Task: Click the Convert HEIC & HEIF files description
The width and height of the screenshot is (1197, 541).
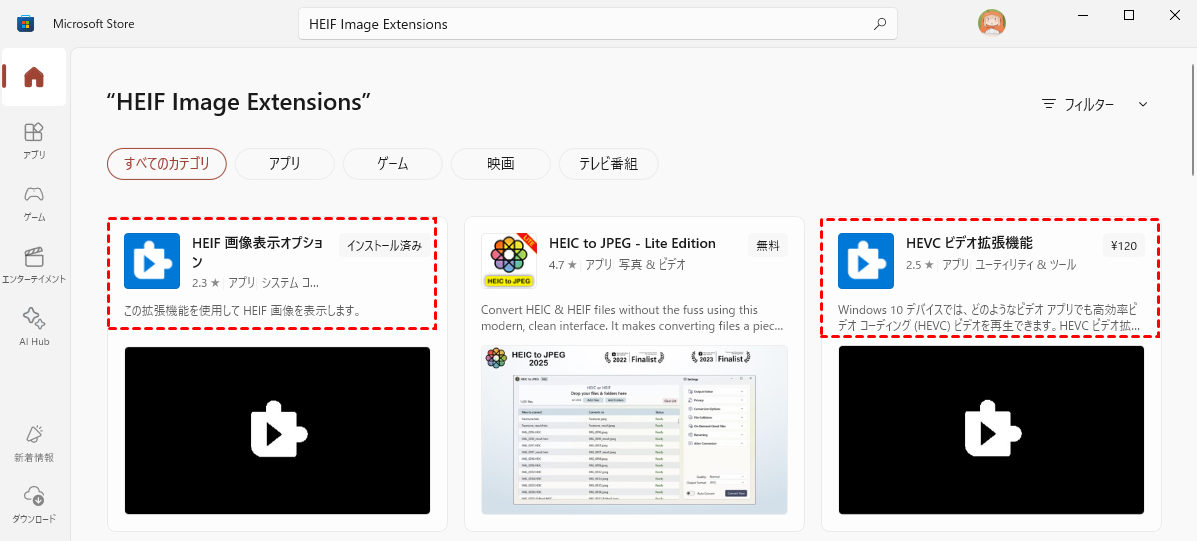Action: tap(633, 318)
